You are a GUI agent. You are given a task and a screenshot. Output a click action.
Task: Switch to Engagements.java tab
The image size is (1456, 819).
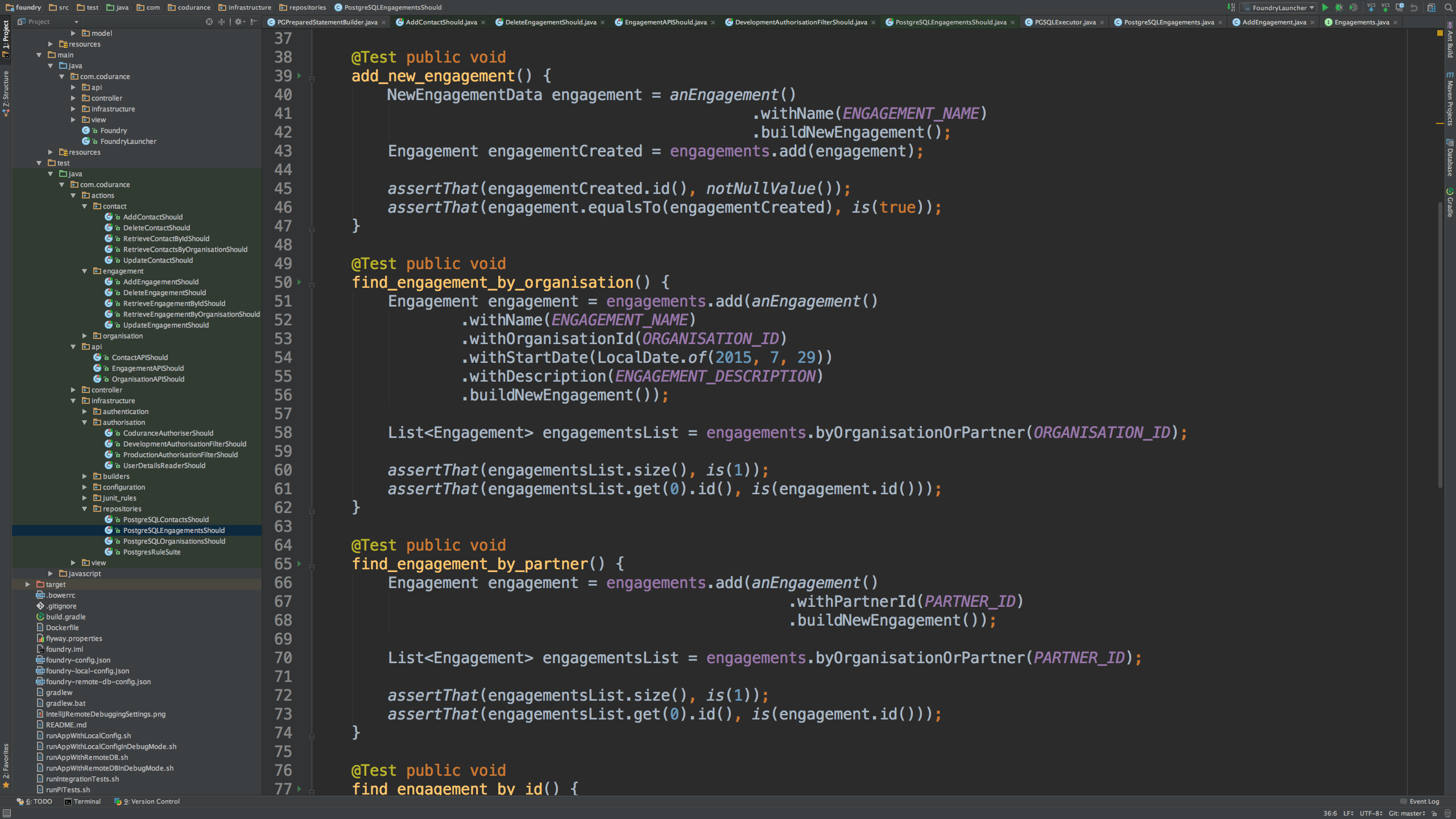click(x=1361, y=22)
